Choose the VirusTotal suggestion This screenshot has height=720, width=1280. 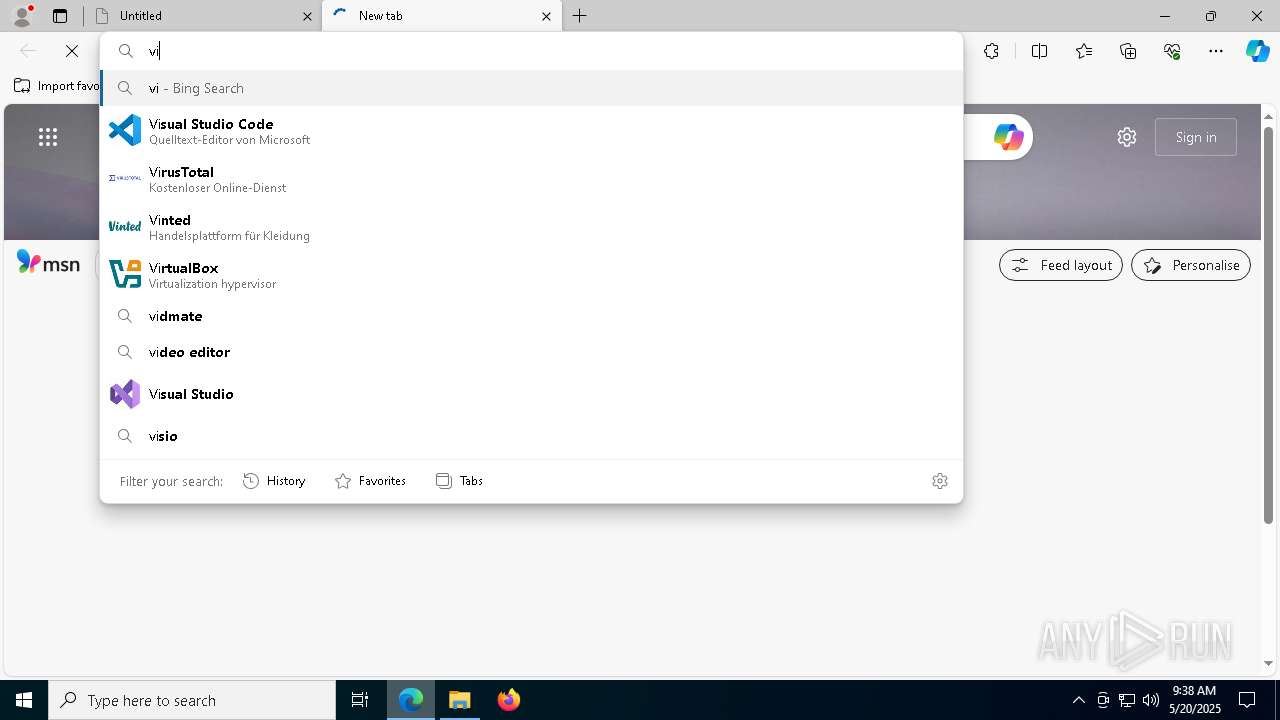tap(531, 179)
